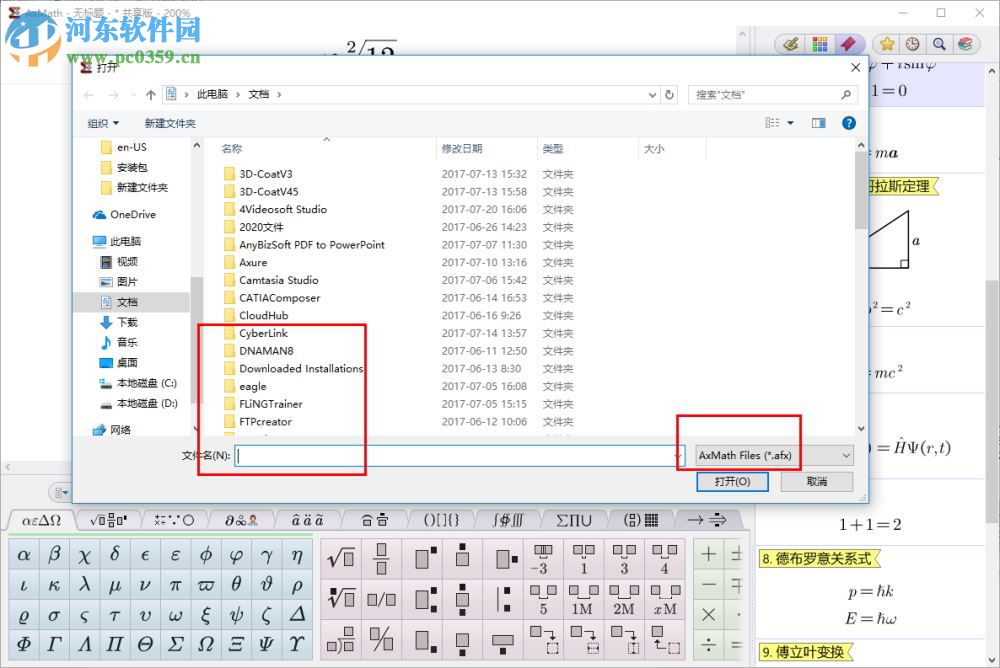Click the magnifier search icon on toolbar
The width and height of the screenshot is (1000, 668).
[x=941, y=44]
